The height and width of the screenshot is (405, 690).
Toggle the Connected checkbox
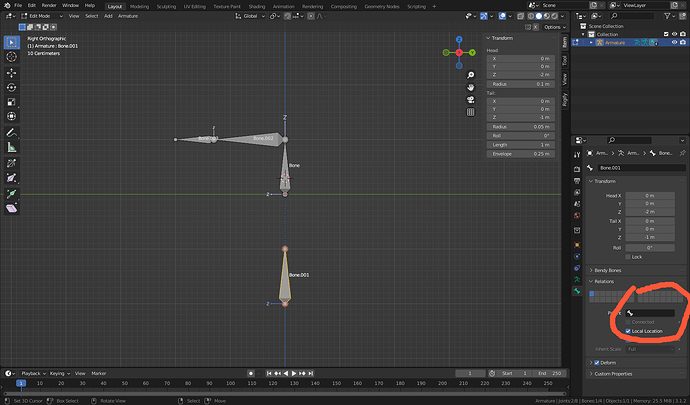point(628,322)
